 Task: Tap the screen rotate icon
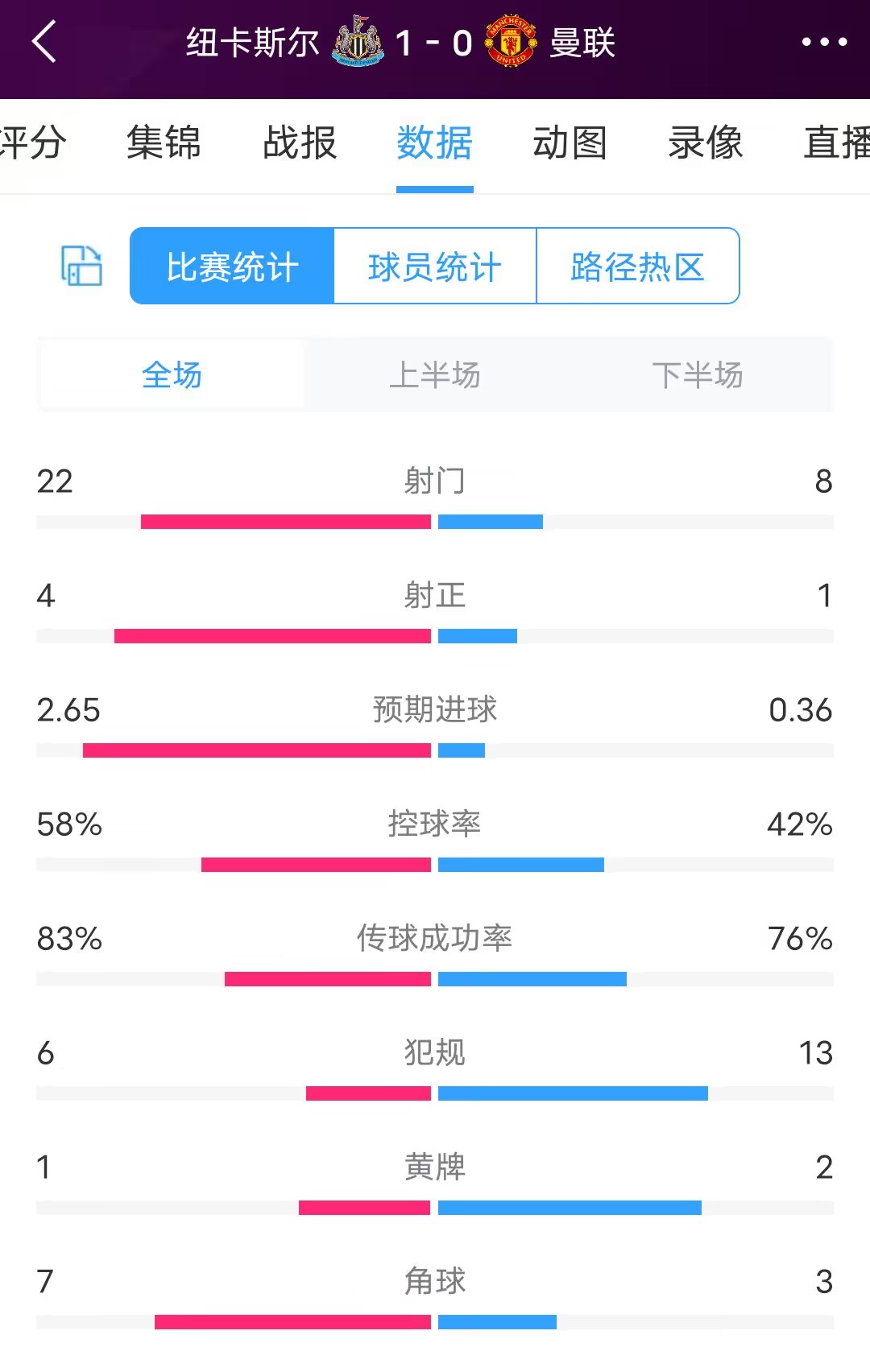[x=81, y=266]
